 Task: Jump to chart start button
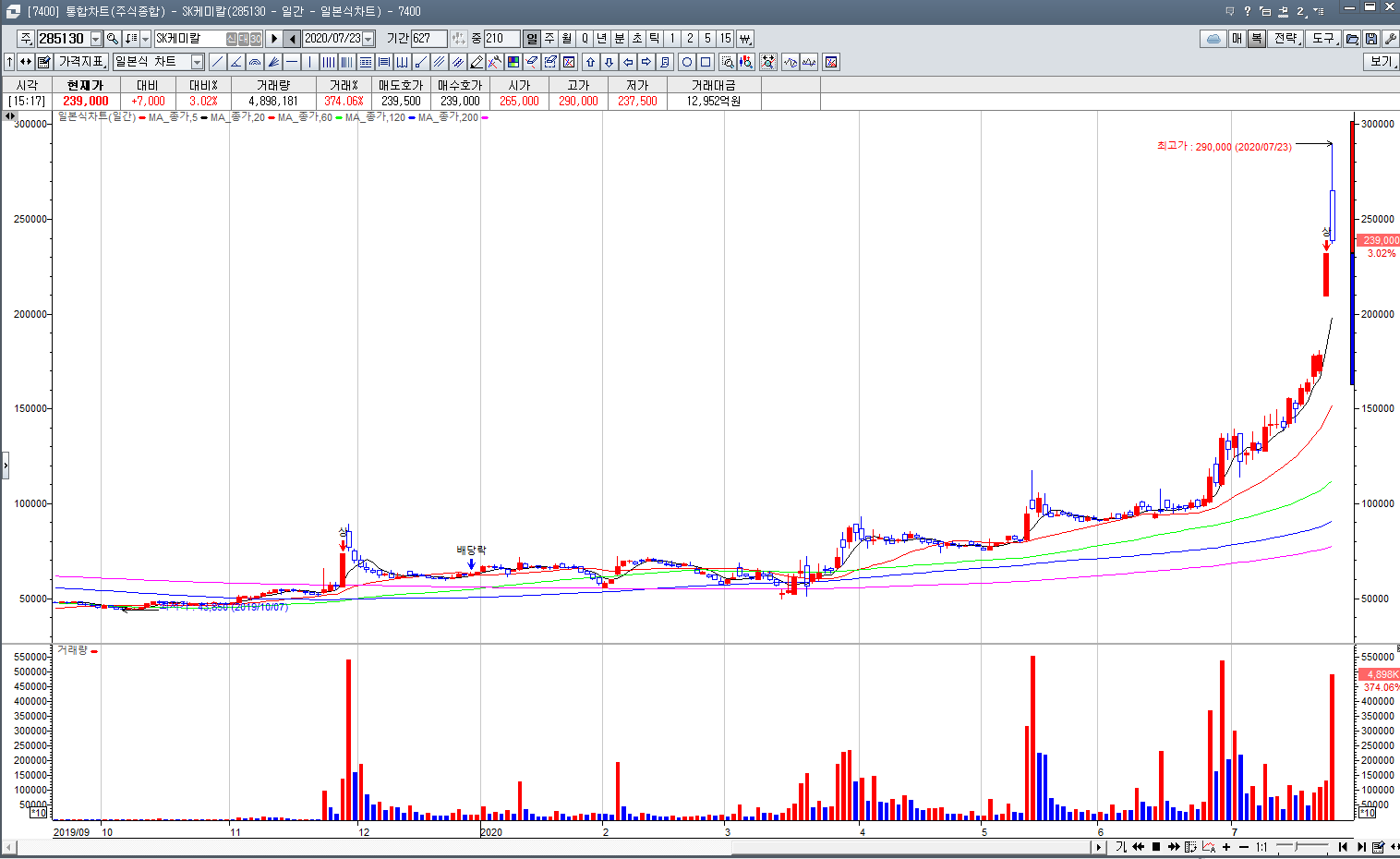pos(1343,847)
